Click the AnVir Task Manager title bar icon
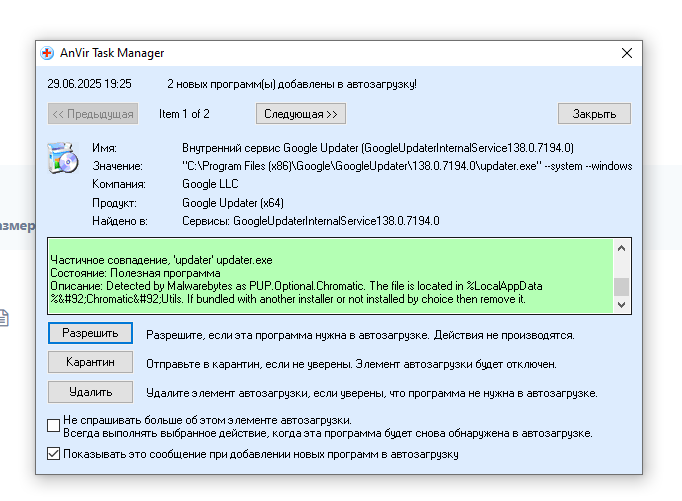Screen dimensions: 682x501 (x=48, y=53)
